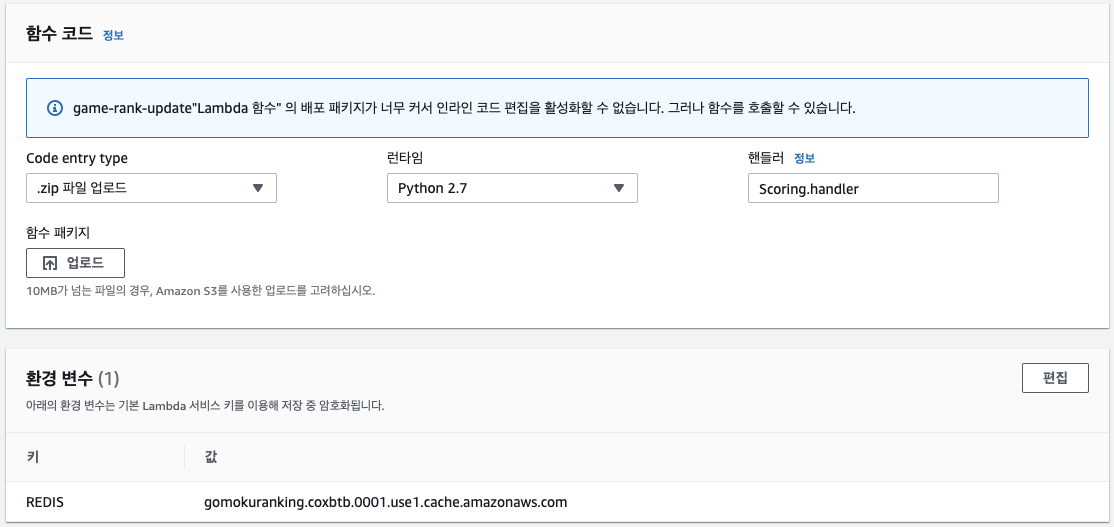This screenshot has width=1114, height=527.
Task: Click the Scoring.handler input field
Action: click(x=873, y=188)
